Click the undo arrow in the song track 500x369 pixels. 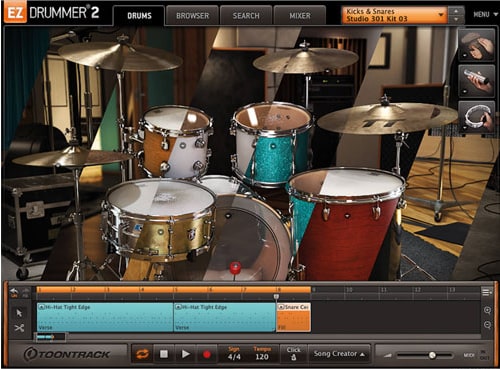click(14, 292)
